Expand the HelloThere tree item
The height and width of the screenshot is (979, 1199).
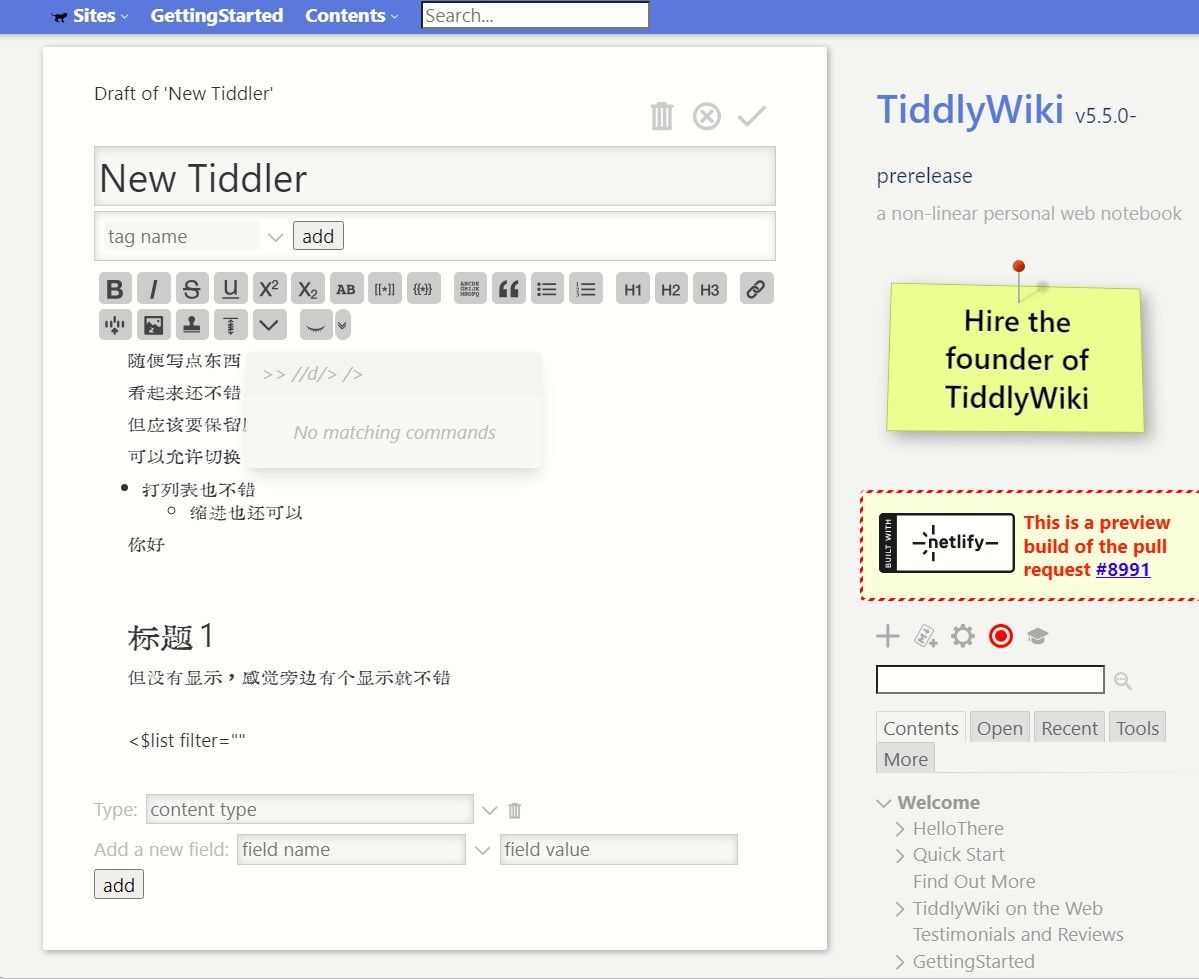pyautogui.click(x=900, y=829)
